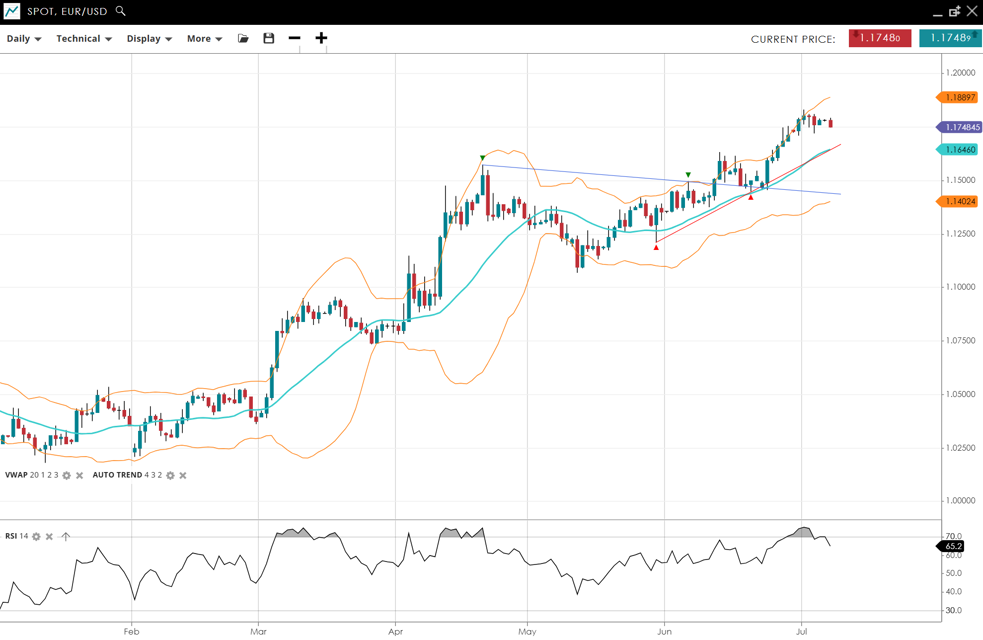The height and width of the screenshot is (640, 983).
Task: Click the purple 1.174845 price label
Action: pyautogui.click(x=960, y=127)
